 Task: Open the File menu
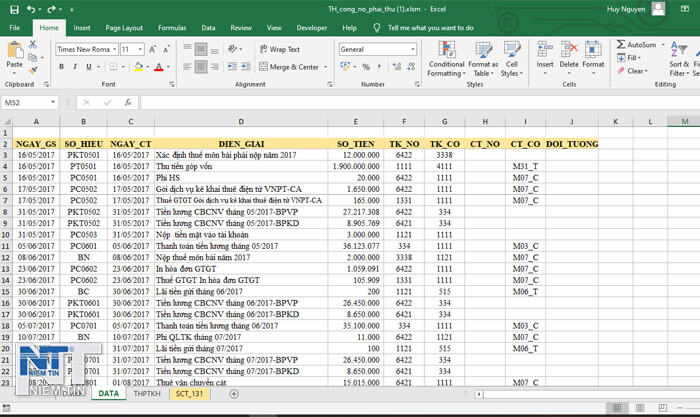[14, 28]
